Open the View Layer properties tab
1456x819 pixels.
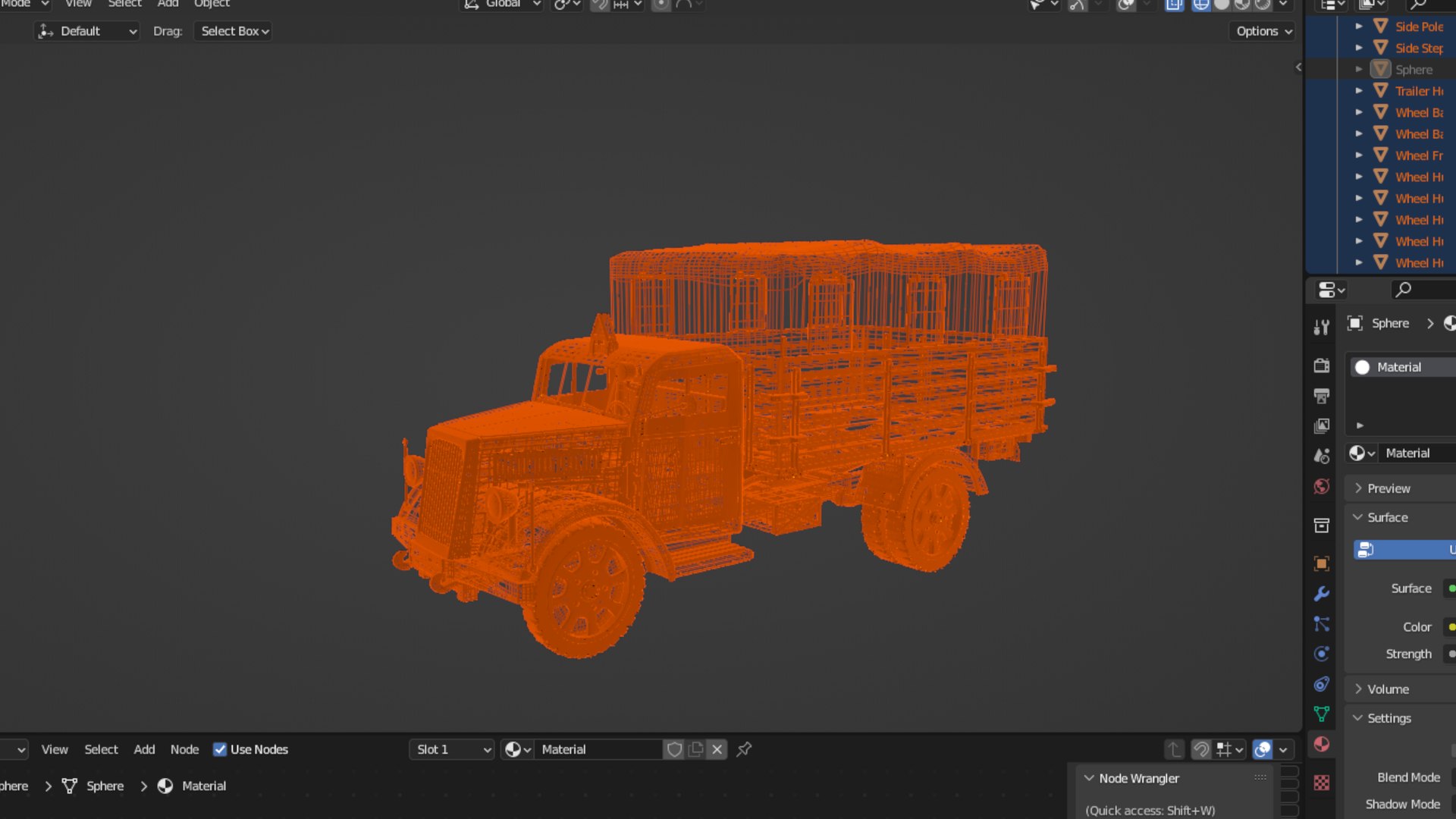[x=1321, y=426]
